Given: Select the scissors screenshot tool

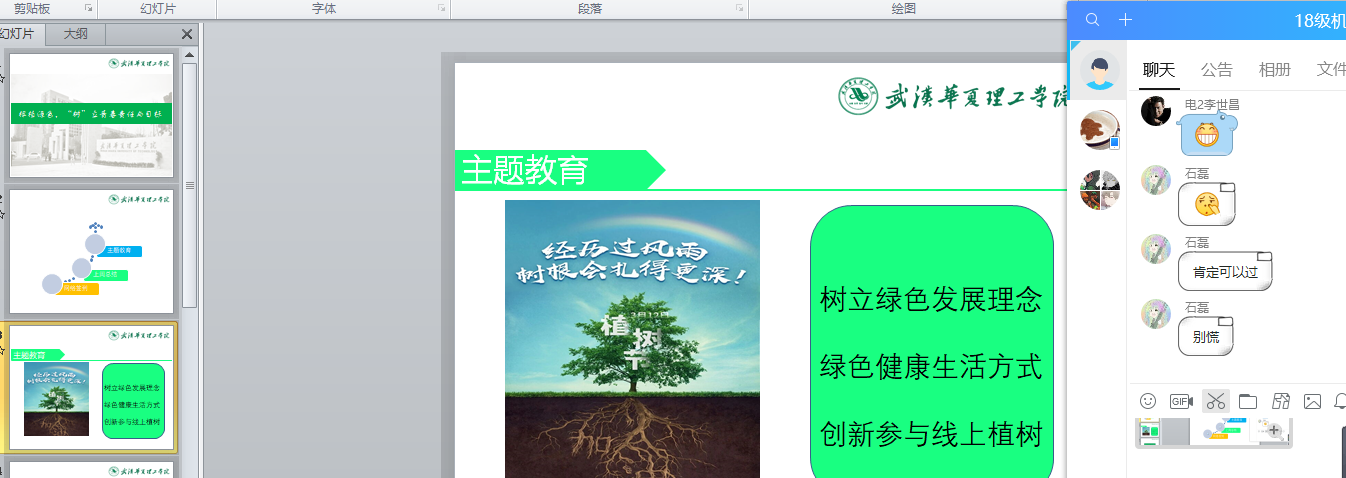Looking at the screenshot, I should (x=1215, y=401).
